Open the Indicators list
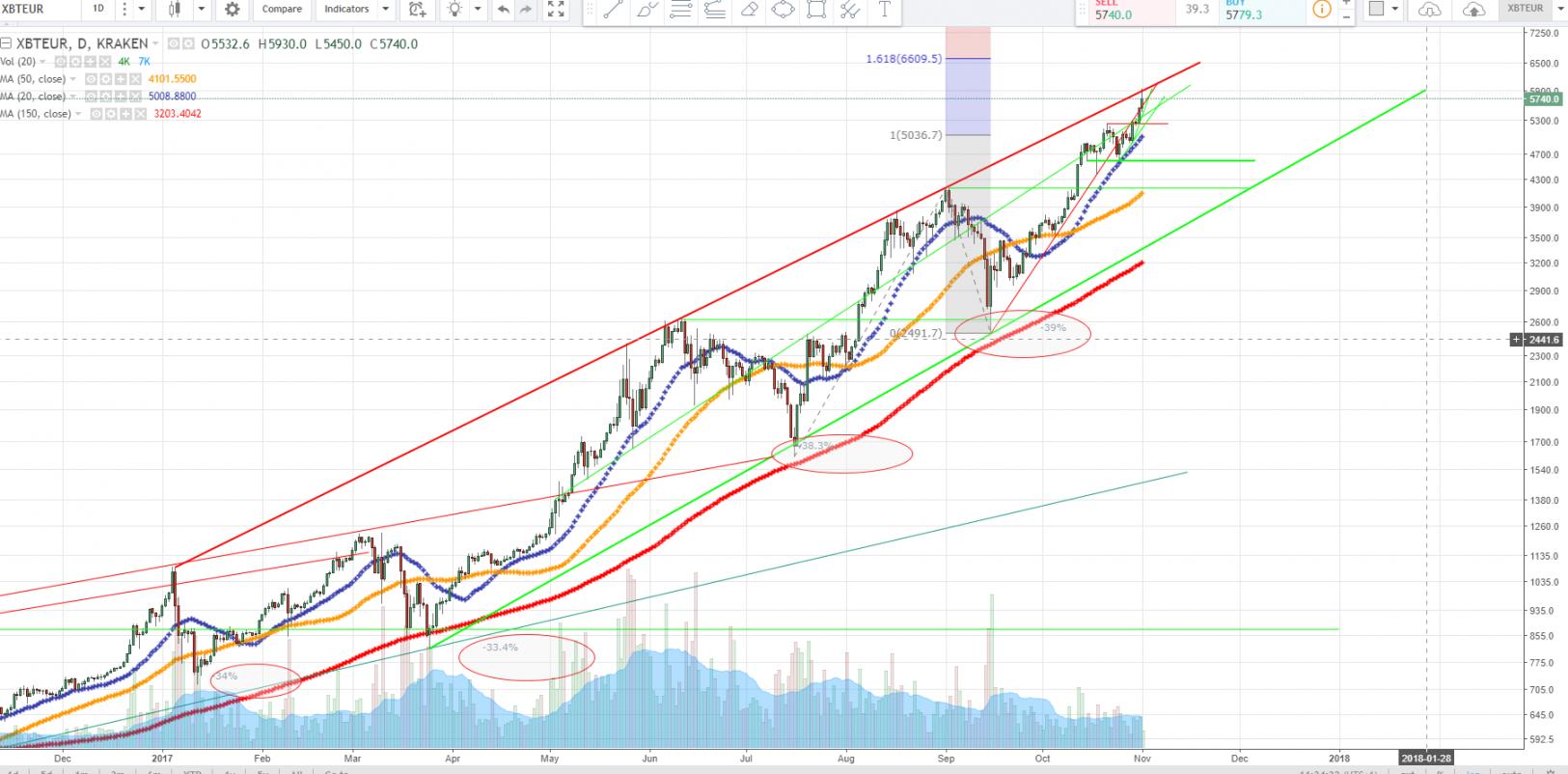This screenshot has height=774, width=1568. click(346, 9)
